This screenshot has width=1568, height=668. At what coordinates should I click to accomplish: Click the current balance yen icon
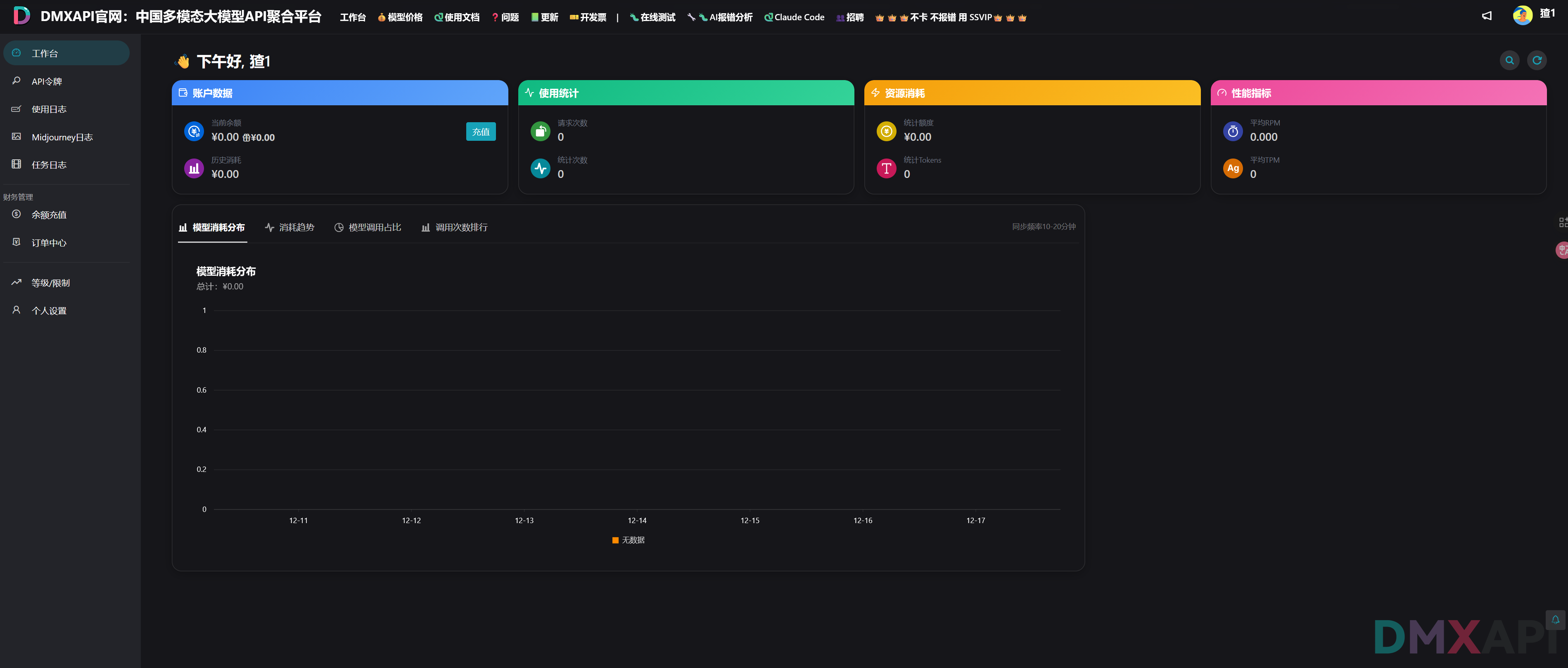tap(194, 131)
